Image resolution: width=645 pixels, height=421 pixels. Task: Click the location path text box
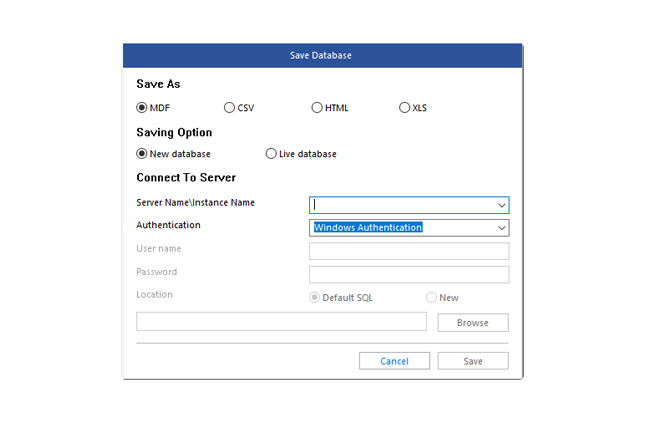(281, 321)
